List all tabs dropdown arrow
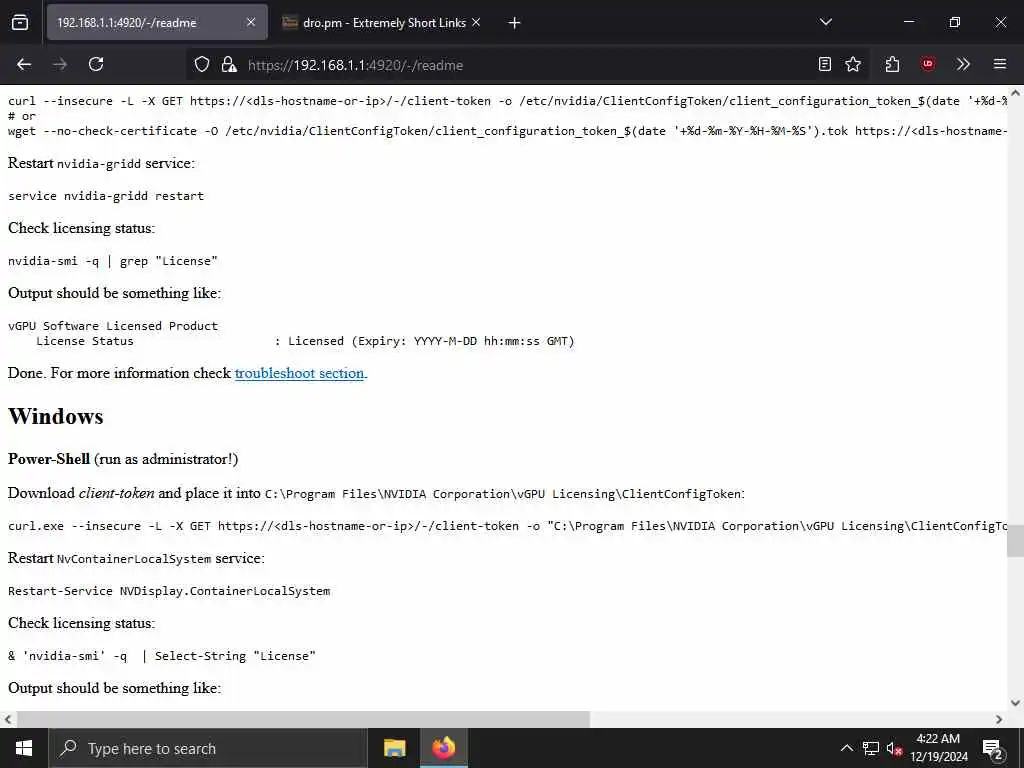The image size is (1024, 768). point(825,22)
